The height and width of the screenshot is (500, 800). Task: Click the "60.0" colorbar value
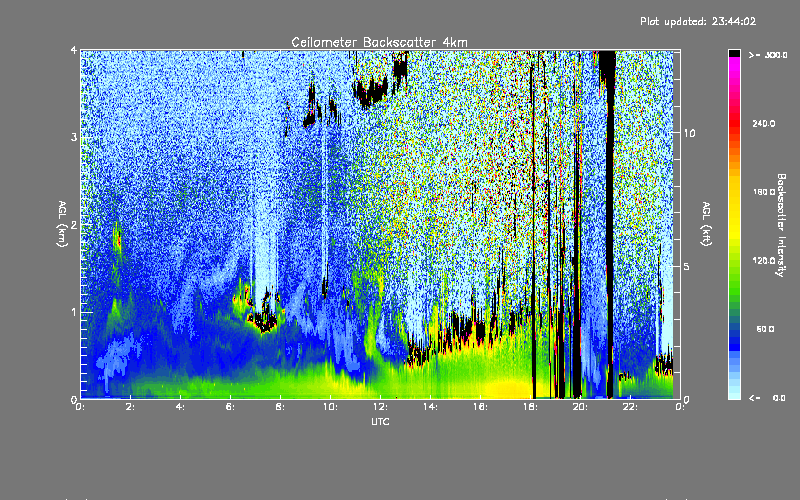765,329
